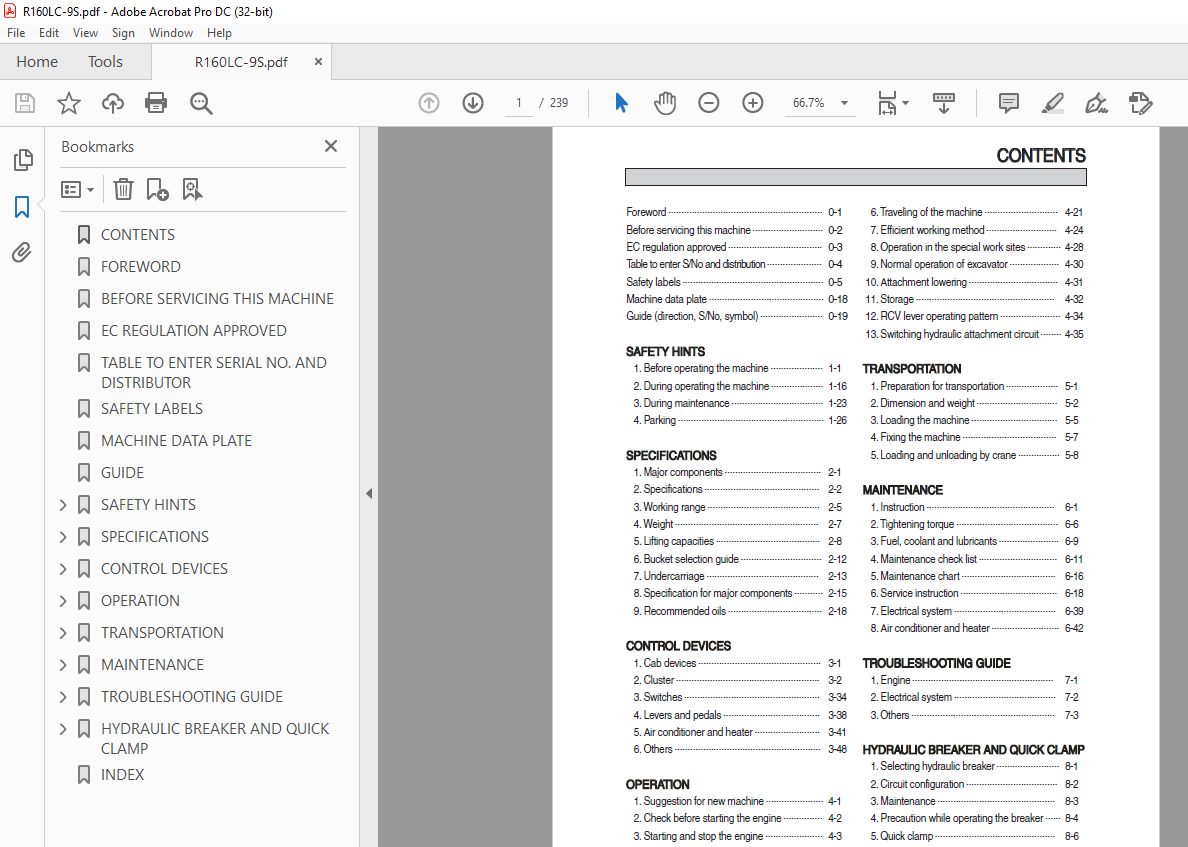Delete selected bookmark trash icon
Image resolution: width=1188 pixels, height=847 pixels.
click(x=123, y=189)
